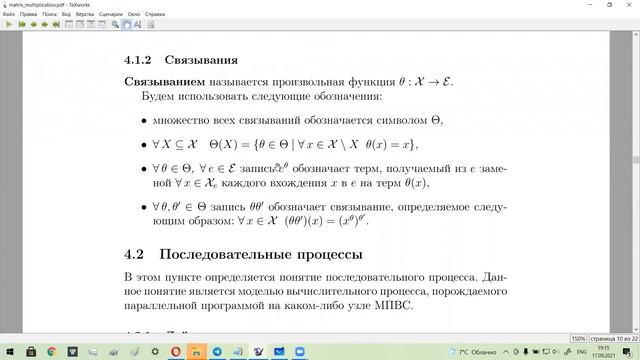Click the green Typeset play button
640x360 pixels.
(9, 24)
